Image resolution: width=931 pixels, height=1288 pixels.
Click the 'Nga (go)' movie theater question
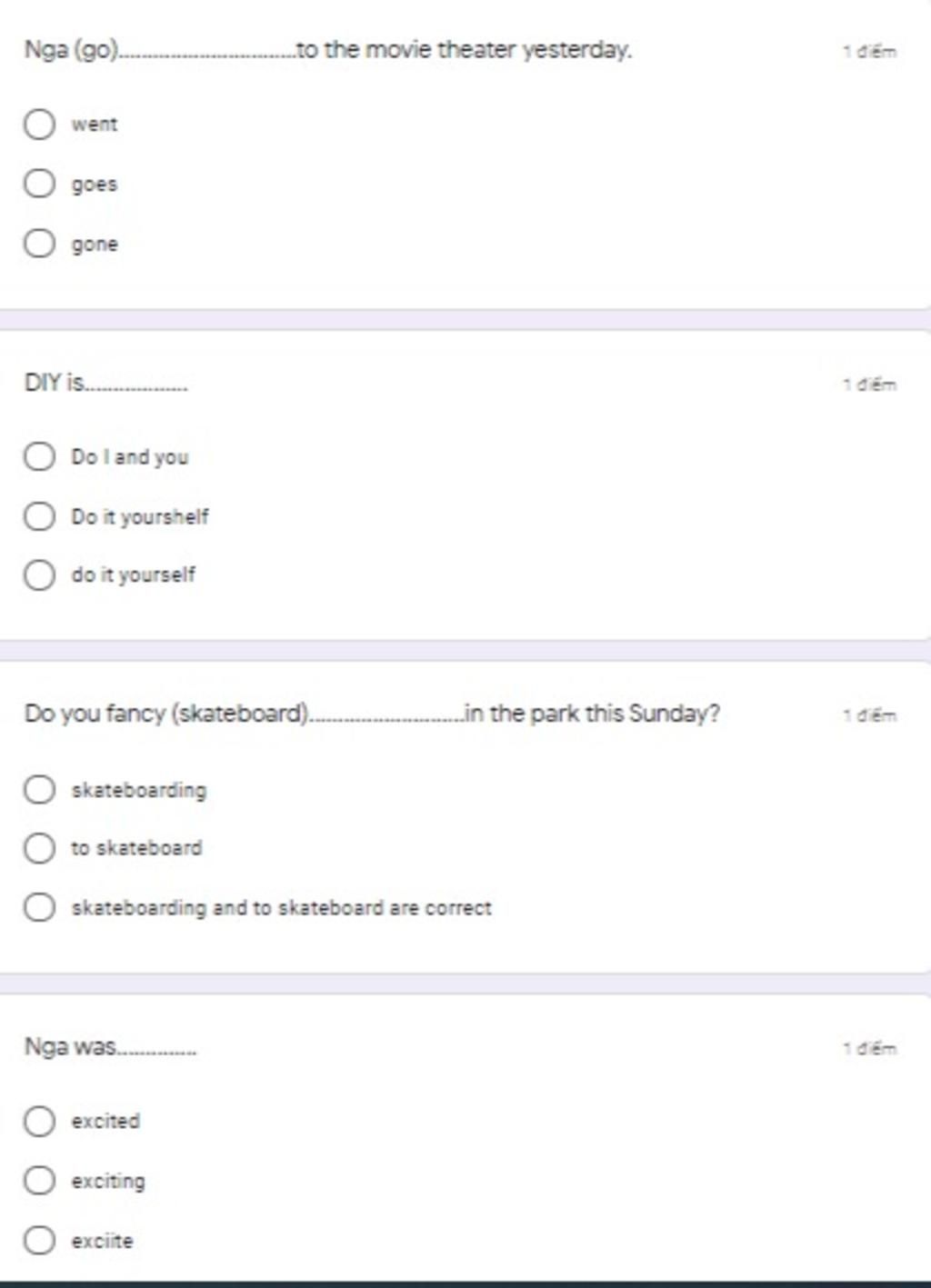tap(327, 49)
